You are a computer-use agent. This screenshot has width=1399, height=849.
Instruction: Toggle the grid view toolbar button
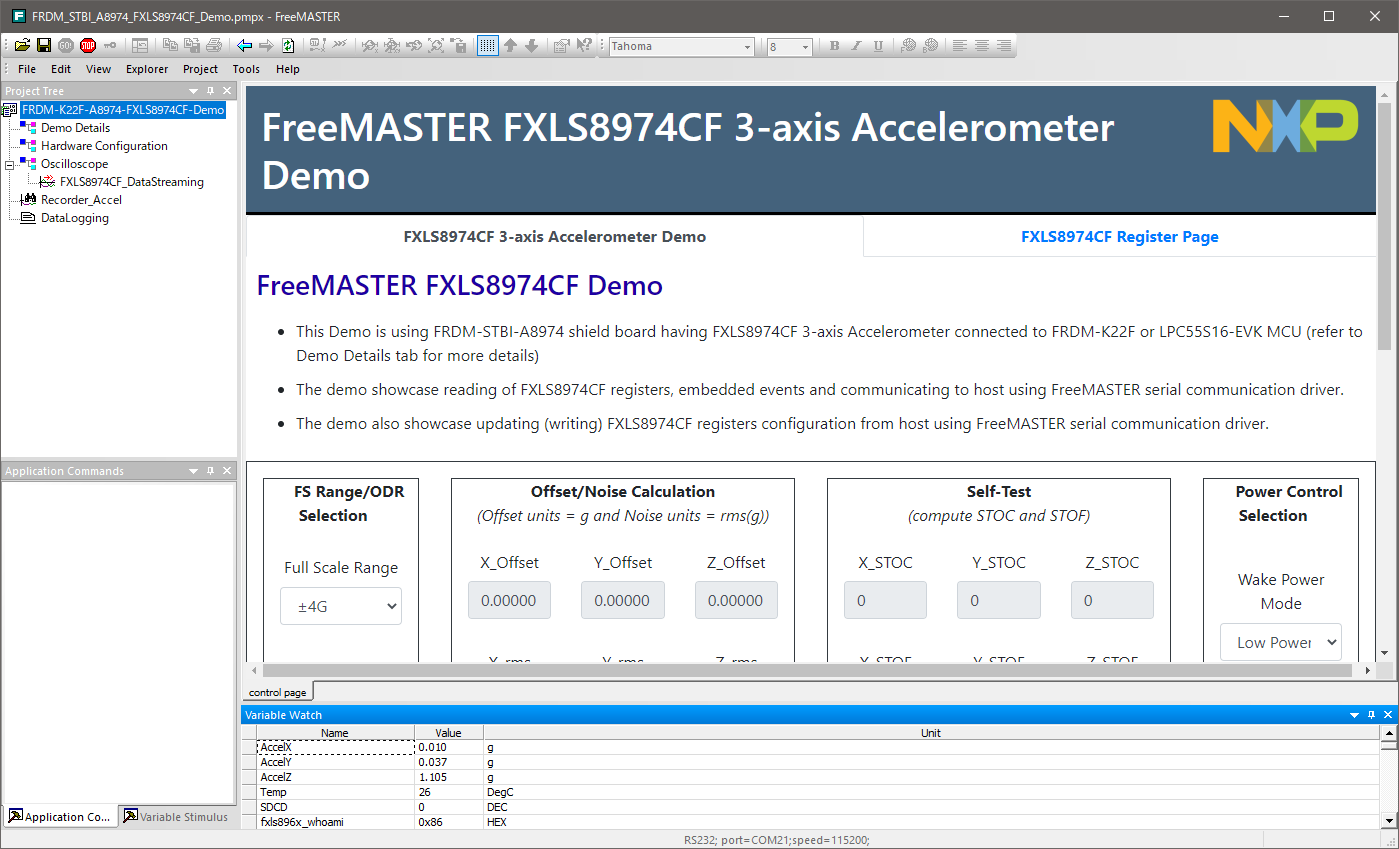(487, 45)
